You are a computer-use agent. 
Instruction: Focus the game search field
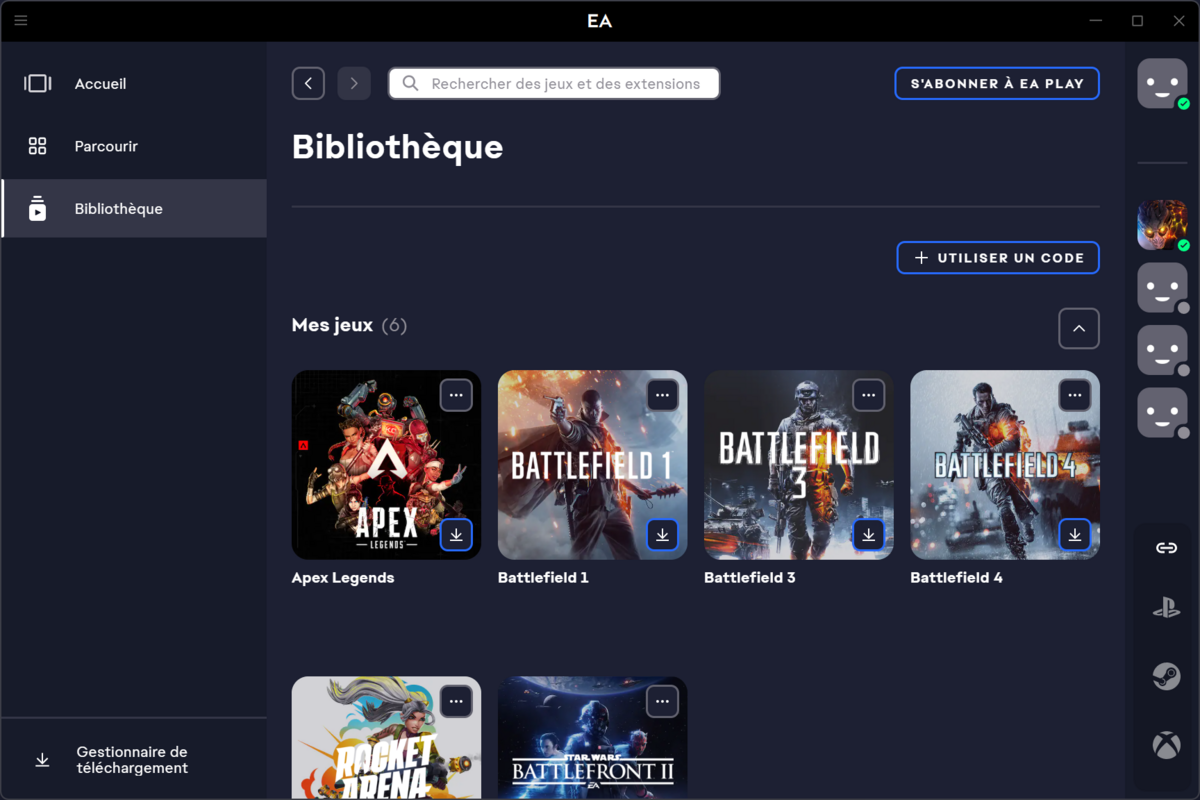click(x=554, y=84)
